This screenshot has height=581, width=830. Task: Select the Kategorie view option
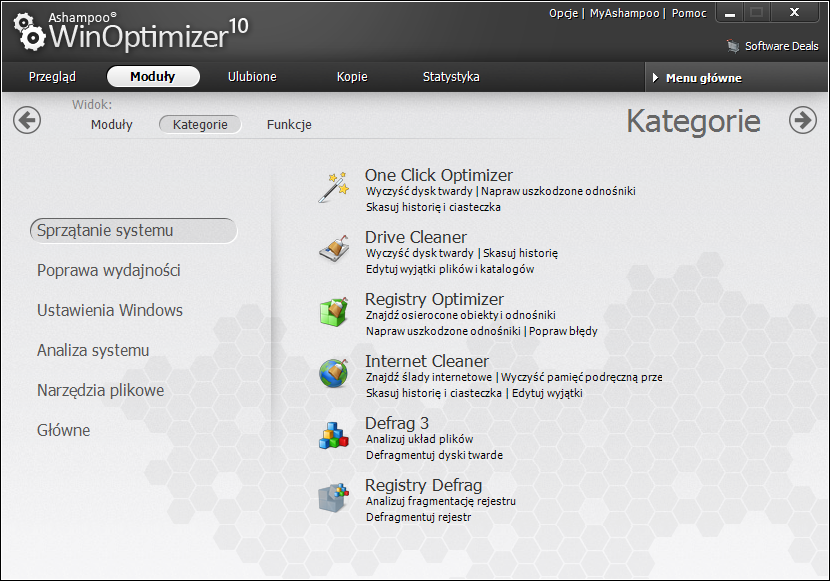coord(200,125)
